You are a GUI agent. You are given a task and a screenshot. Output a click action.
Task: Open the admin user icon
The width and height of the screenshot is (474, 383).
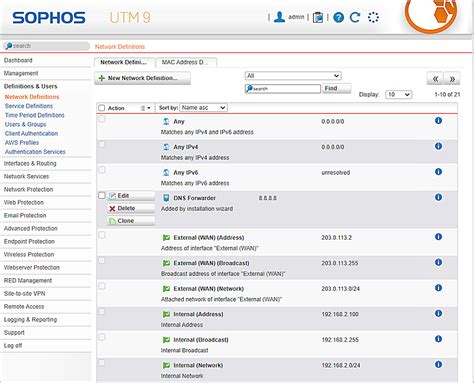coord(279,17)
